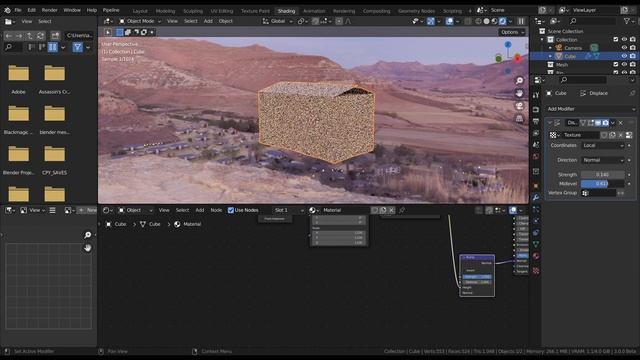Toggle Collection exclude checkbox

point(616,40)
